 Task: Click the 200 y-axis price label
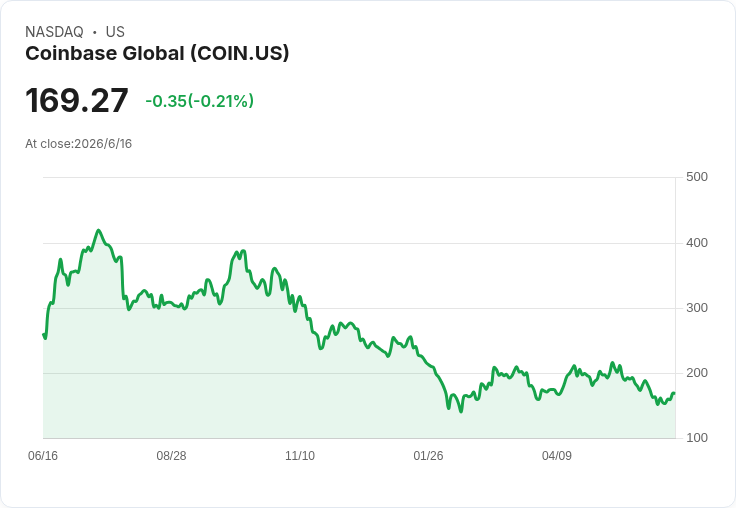(x=697, y=373)
